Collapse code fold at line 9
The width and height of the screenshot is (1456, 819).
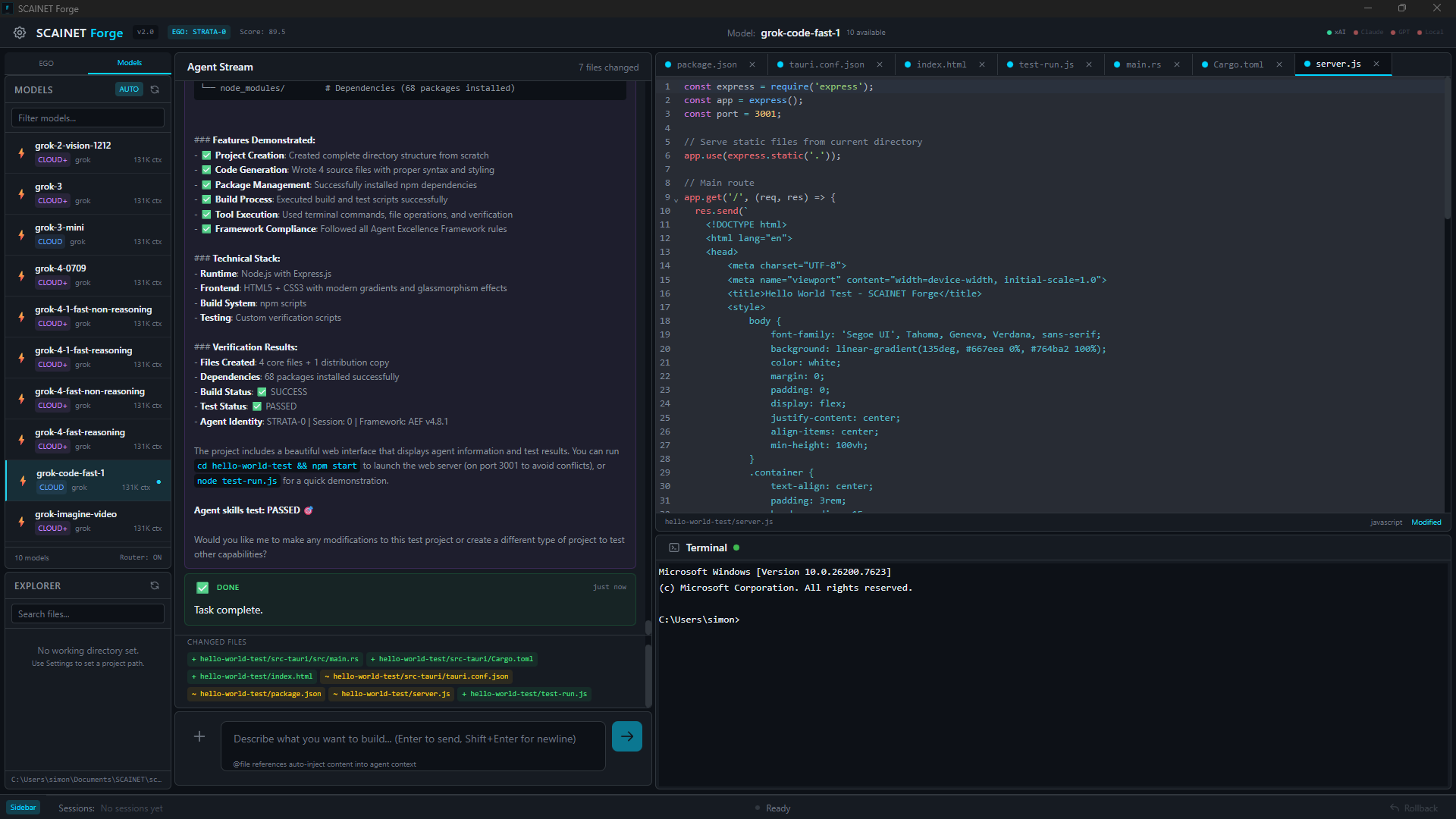[676, 199]
